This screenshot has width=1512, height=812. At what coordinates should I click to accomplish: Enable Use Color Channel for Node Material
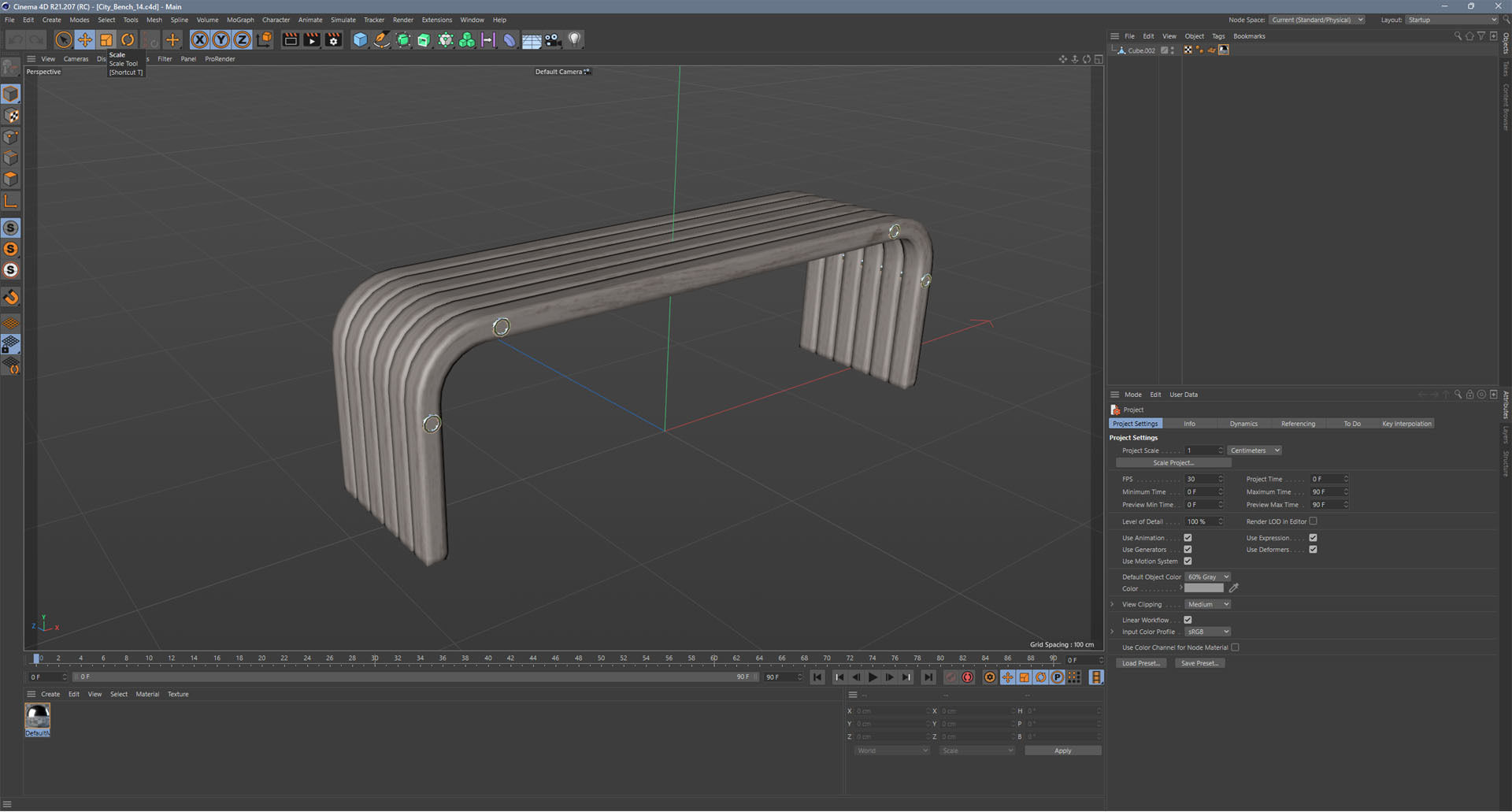pos(1235,647)
